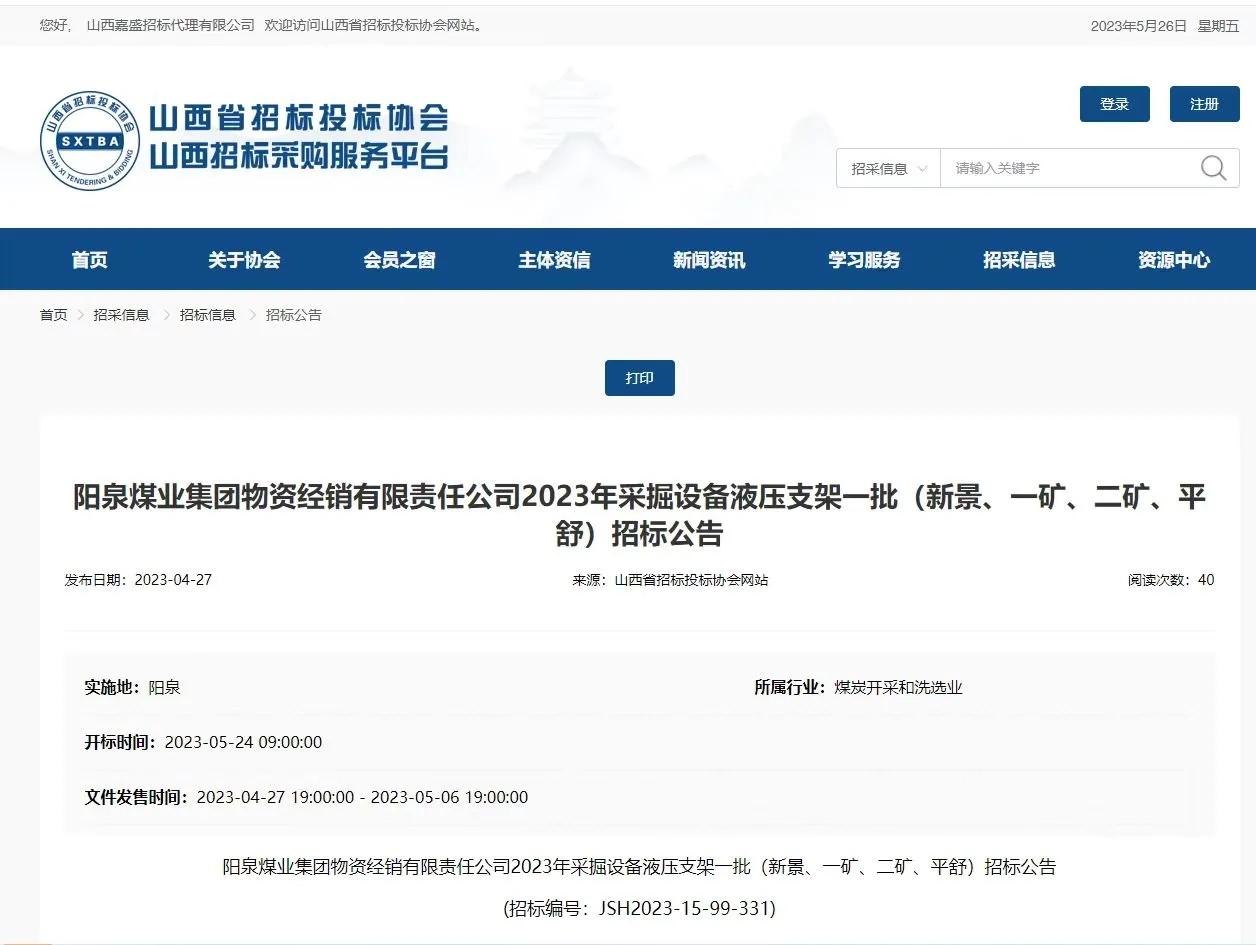Screen dimensions: 1256x945
Task: Open the 招采信息 search category dropdown
Action: pyautogui.click(x=889, y=168)
